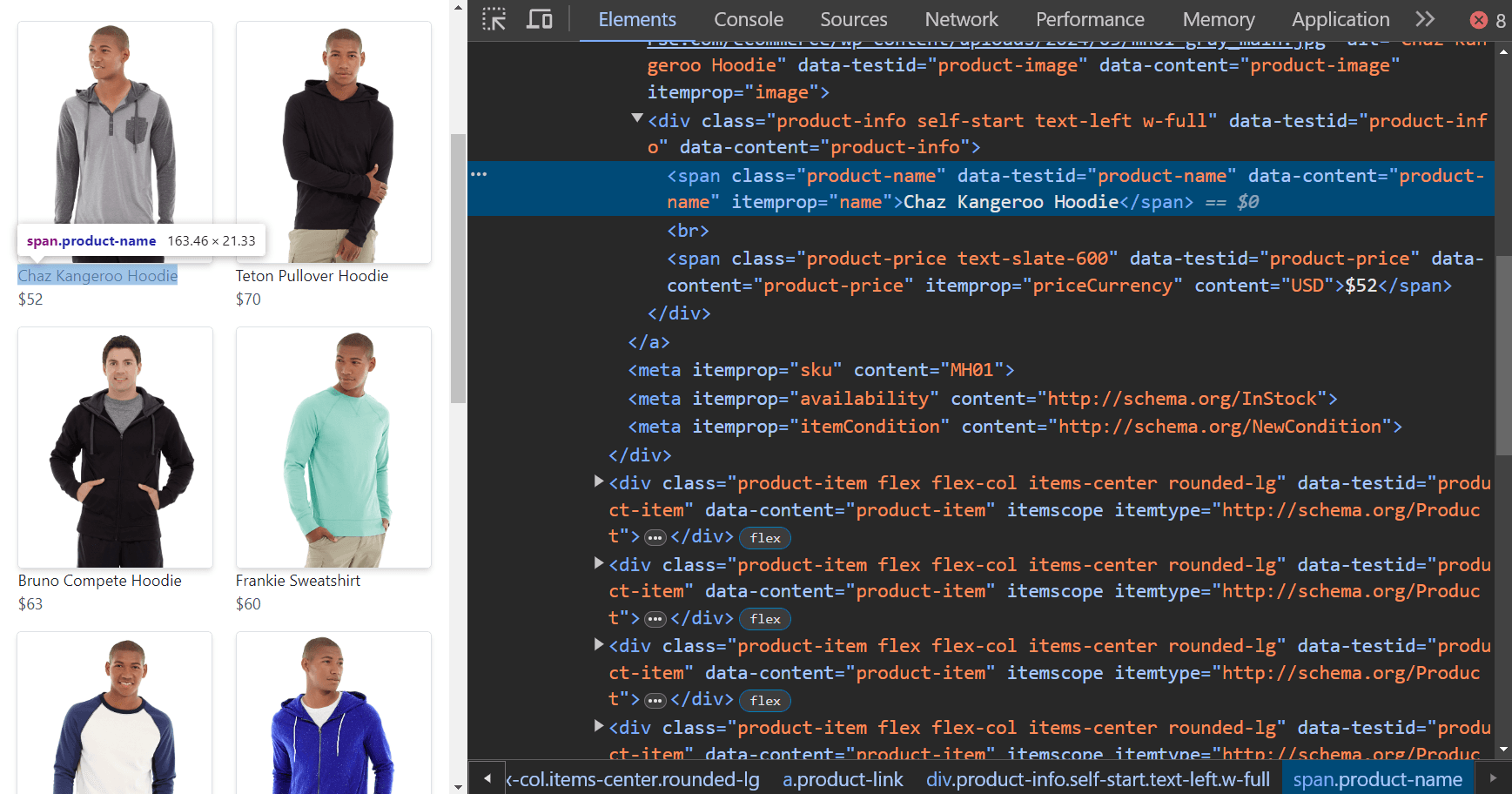The image size is (1512, 794).
Task: Click the Bruno Compete Hoodie image
Action: (x=115, y=447)
